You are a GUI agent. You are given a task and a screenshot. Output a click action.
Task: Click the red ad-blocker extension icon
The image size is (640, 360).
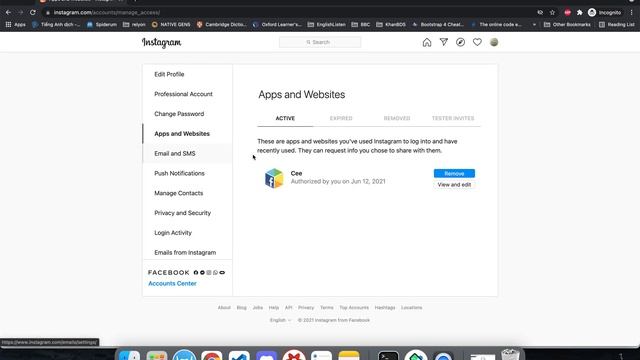click(567, 13)
